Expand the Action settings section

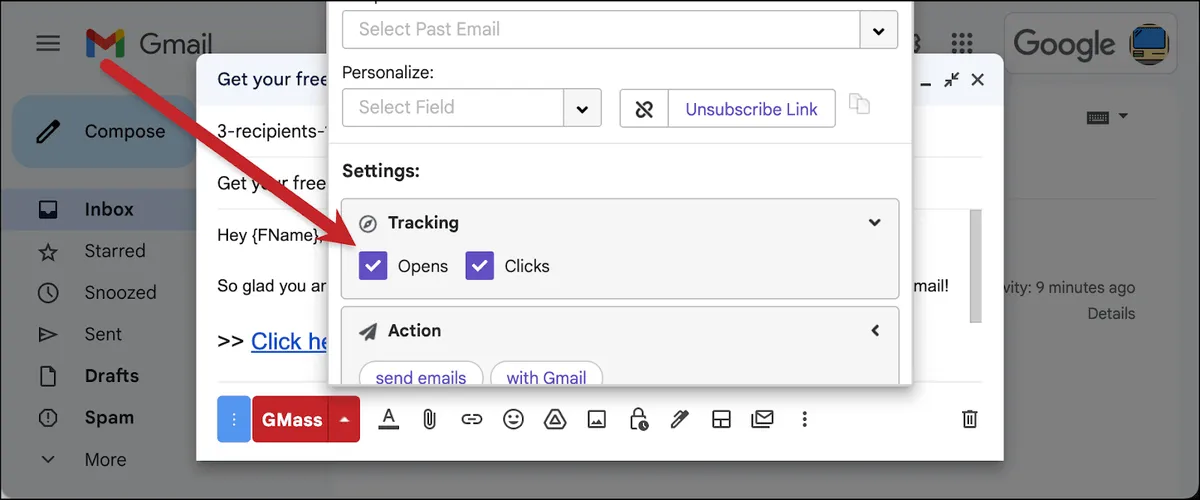[875, 330]
